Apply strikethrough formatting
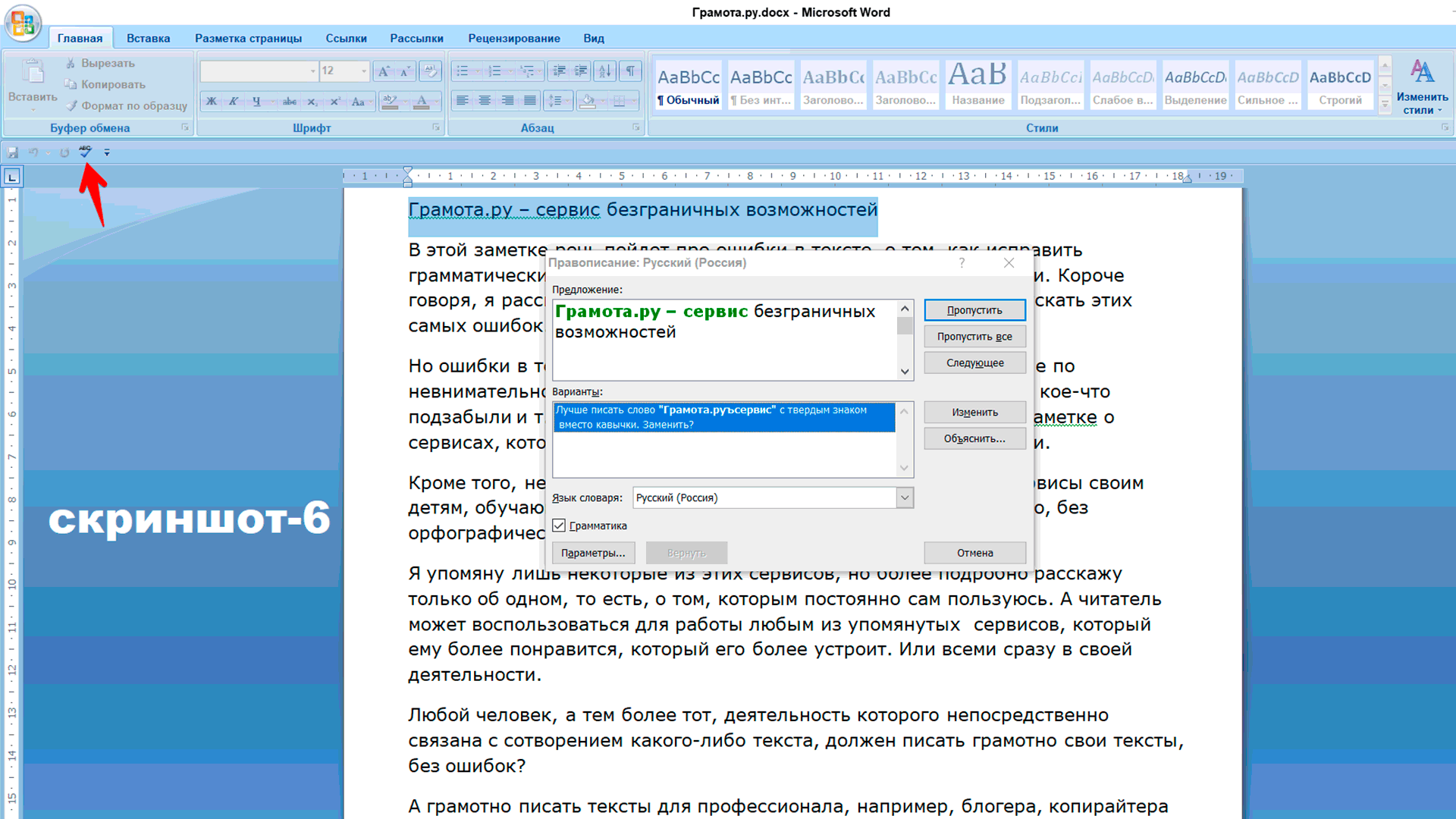 289,101
